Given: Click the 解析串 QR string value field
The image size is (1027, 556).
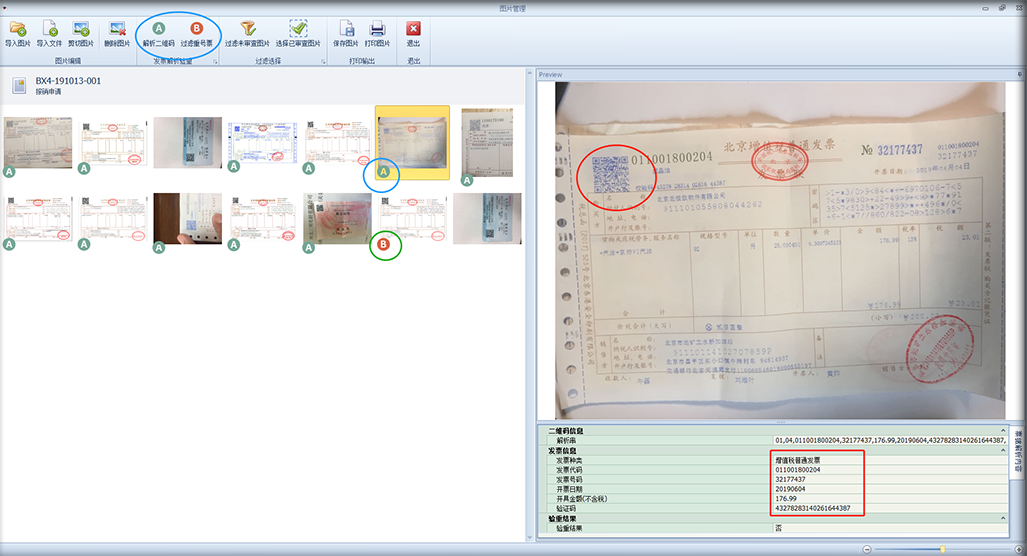Looking at the screenshot, I should 891,441.
